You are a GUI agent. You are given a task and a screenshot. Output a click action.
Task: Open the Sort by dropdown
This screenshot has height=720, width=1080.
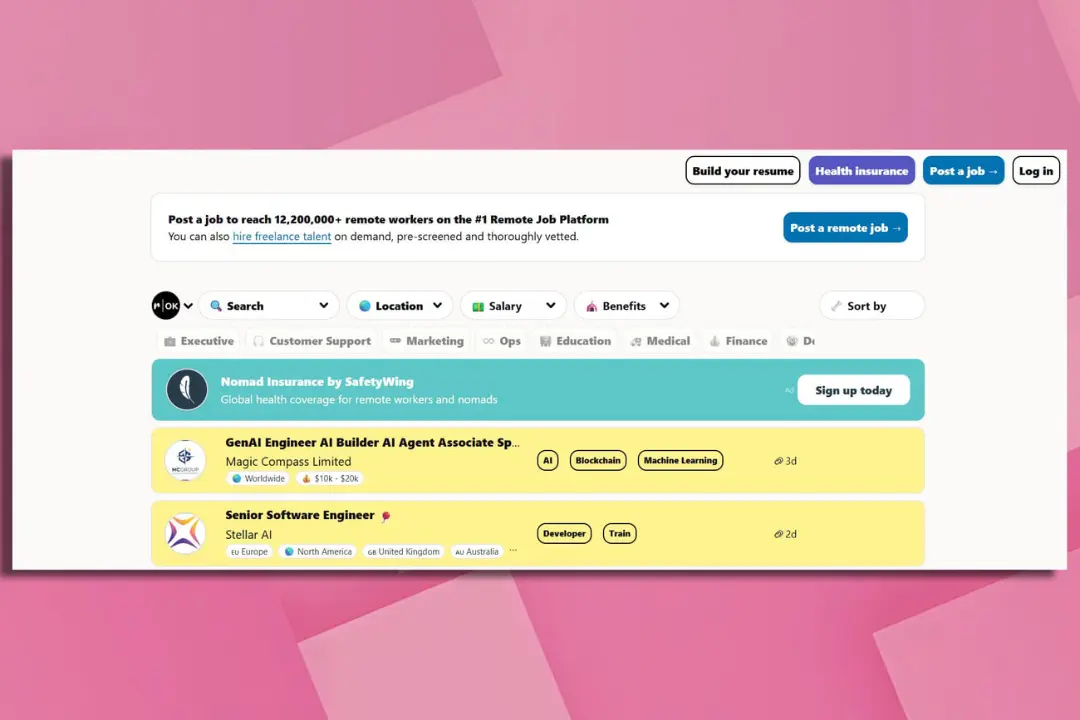pyautogui.click(x=871, y=306)
